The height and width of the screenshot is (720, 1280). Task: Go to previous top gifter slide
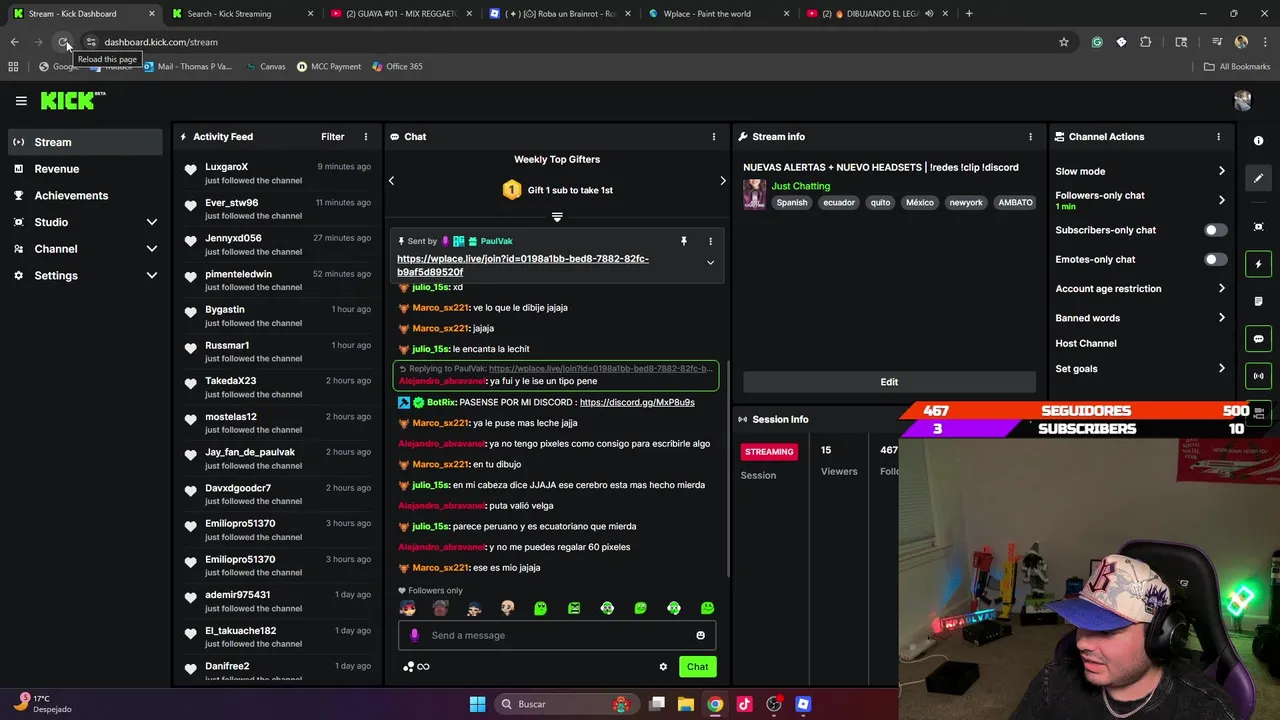(x=392, y=181)
